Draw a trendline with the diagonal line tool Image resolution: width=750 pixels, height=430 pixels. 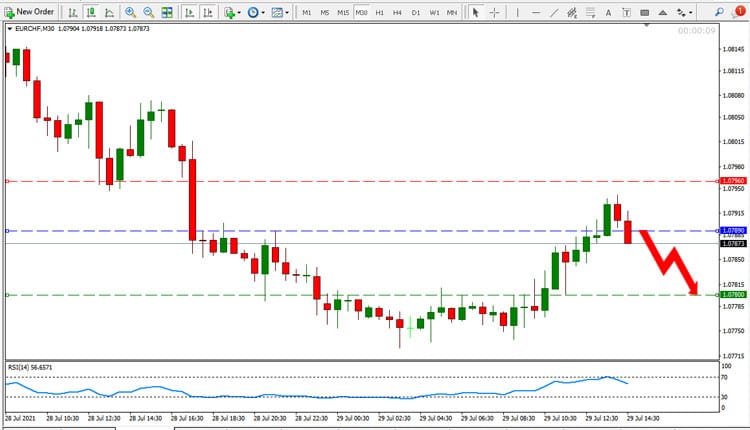tap(554, 12)
